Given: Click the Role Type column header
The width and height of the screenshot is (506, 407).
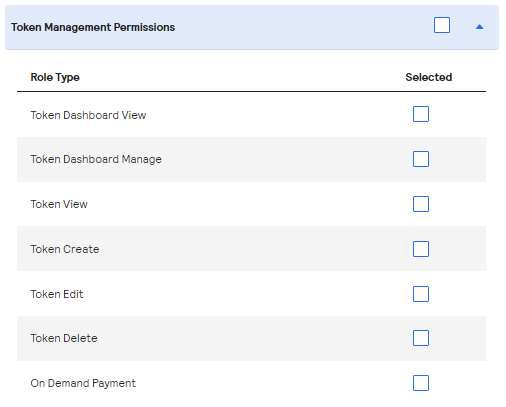Looking at the screenshot, I should click(55, 77).
